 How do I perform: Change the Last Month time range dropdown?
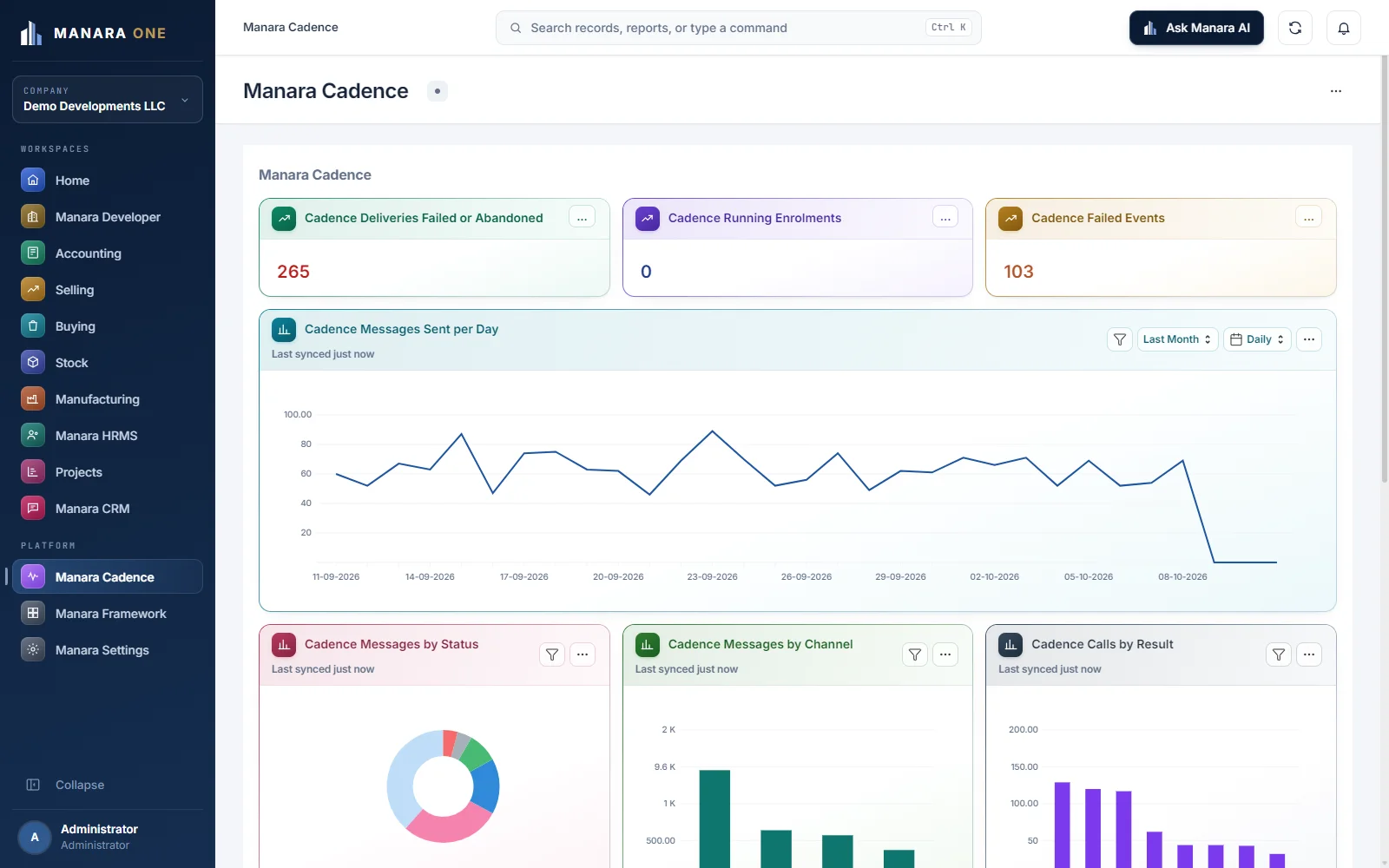[1178, 339]
